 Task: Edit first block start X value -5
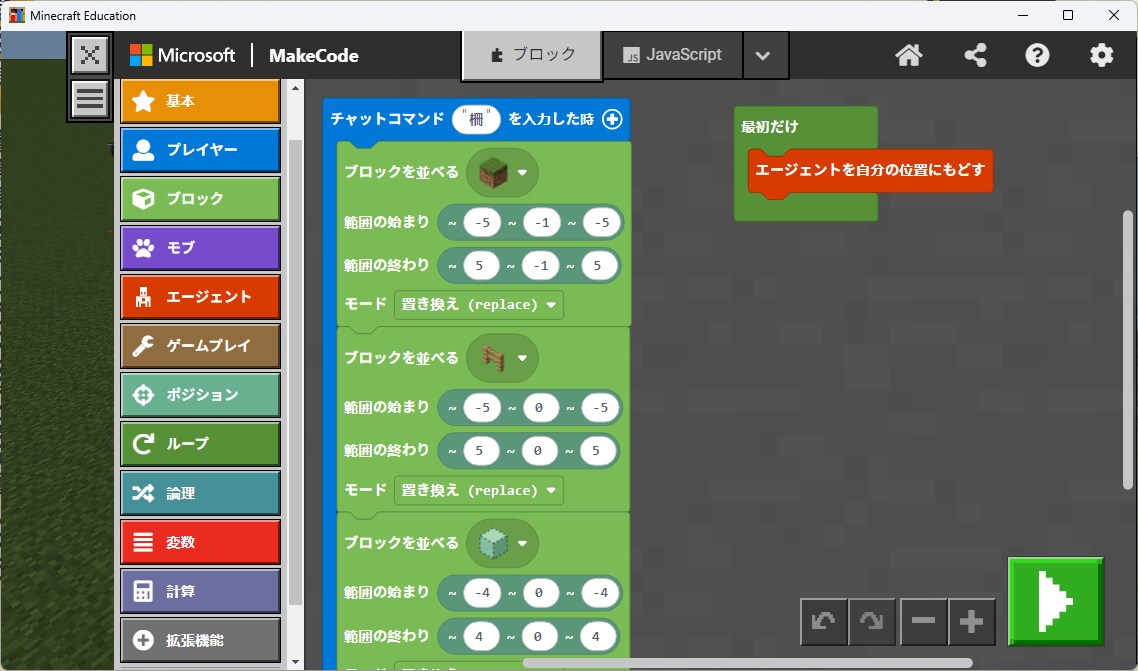[x=483, y=223]
